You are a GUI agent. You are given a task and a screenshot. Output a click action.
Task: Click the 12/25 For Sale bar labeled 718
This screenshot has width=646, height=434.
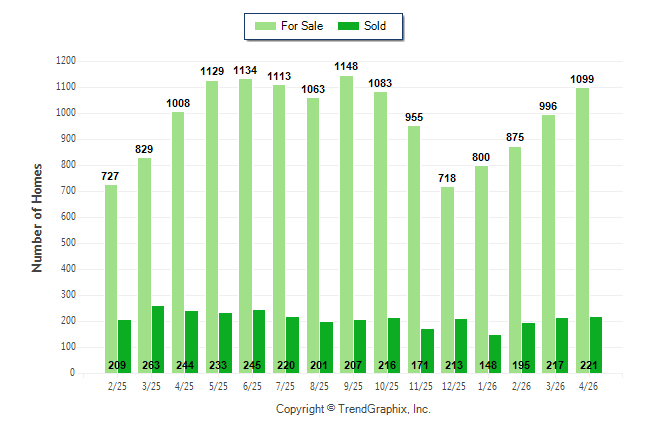(447, 280)
